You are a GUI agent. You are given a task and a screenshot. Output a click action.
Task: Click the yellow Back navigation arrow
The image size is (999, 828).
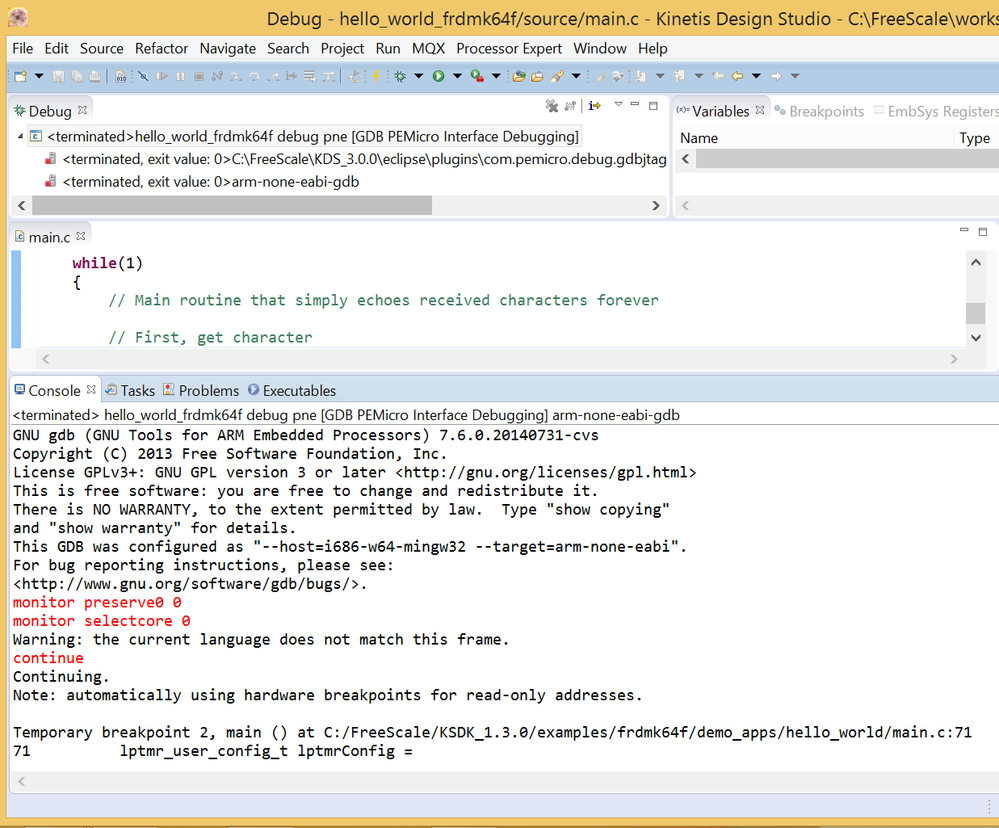pos(737,76)
